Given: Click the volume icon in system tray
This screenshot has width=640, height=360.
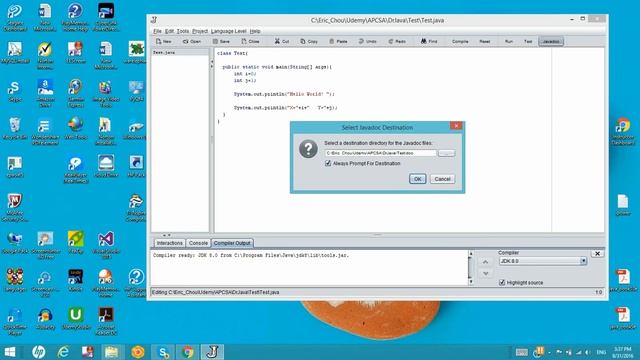Looking at the screenshot, I should [588, 352].
